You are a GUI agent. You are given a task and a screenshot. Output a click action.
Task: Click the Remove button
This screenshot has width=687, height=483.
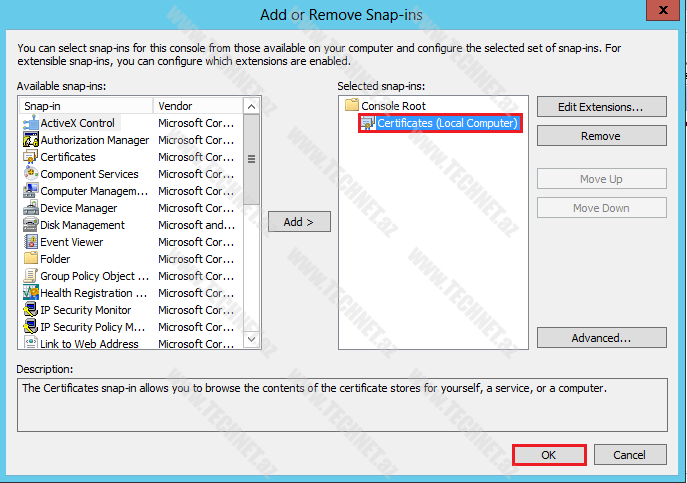click(600, 136)
